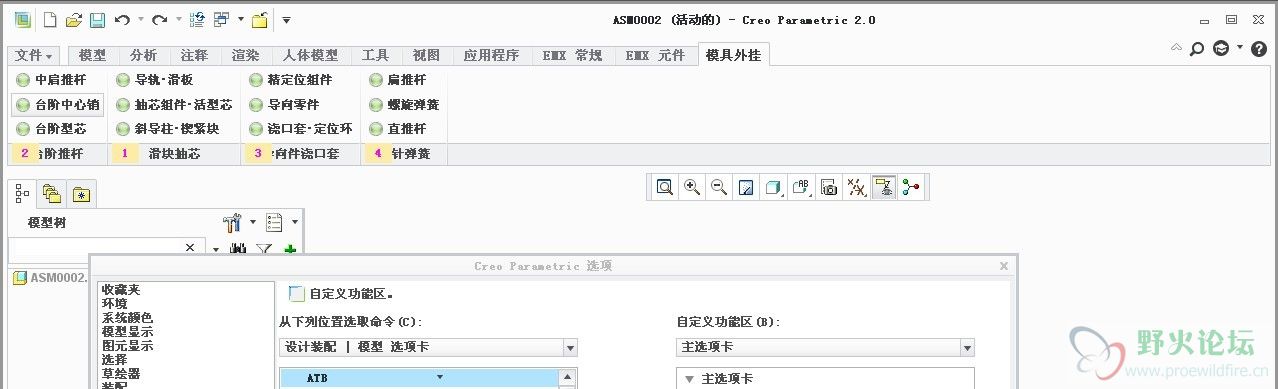Toggle datum display filters icon
The width and height of the screenshot is (1278, 389).
(x=856, y=187)
